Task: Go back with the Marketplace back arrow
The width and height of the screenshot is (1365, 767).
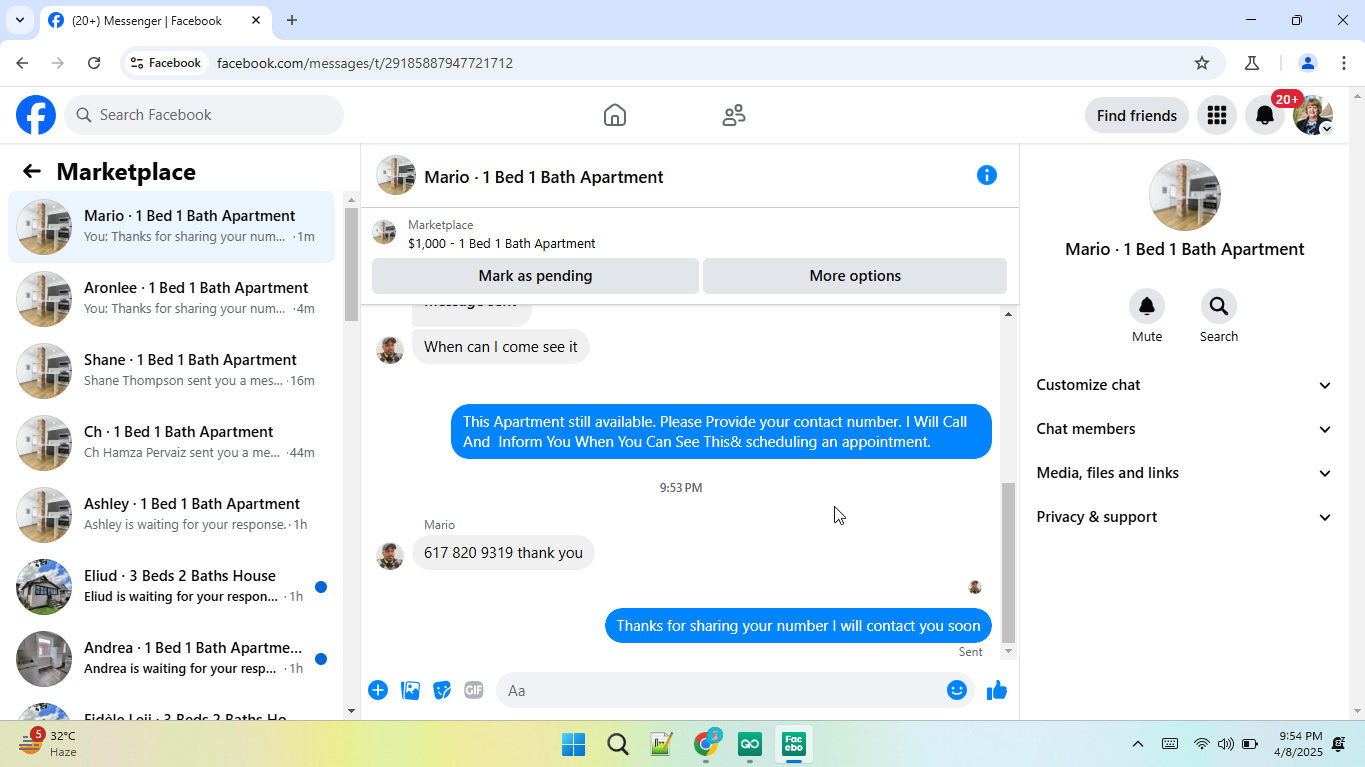Action: coord(32,171)
